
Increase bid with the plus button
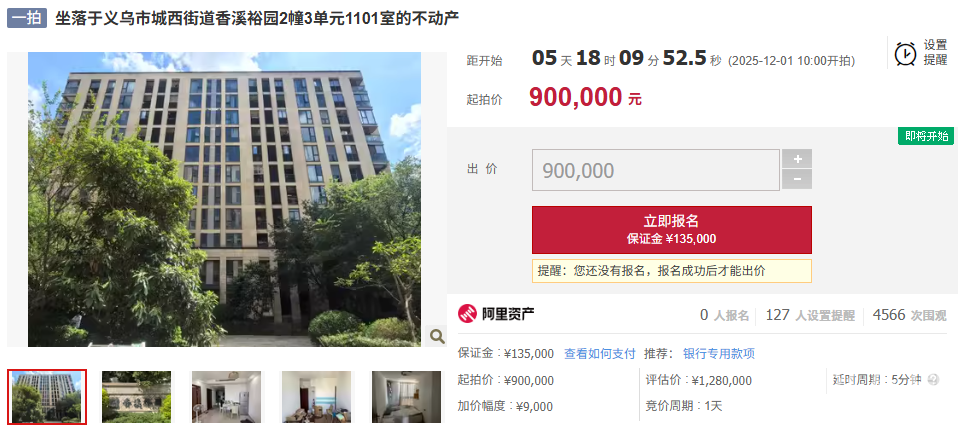click(797, 159)
